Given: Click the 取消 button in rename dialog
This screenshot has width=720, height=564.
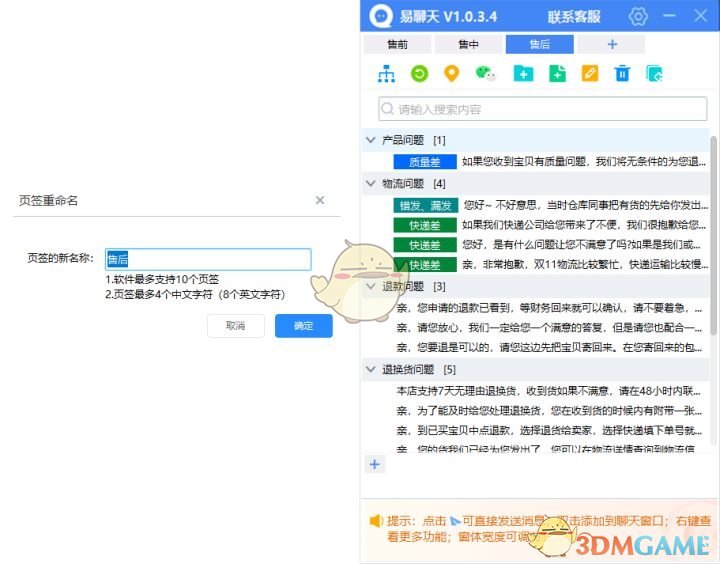Looking at the screenshot, I should click(x=236, y=326).
